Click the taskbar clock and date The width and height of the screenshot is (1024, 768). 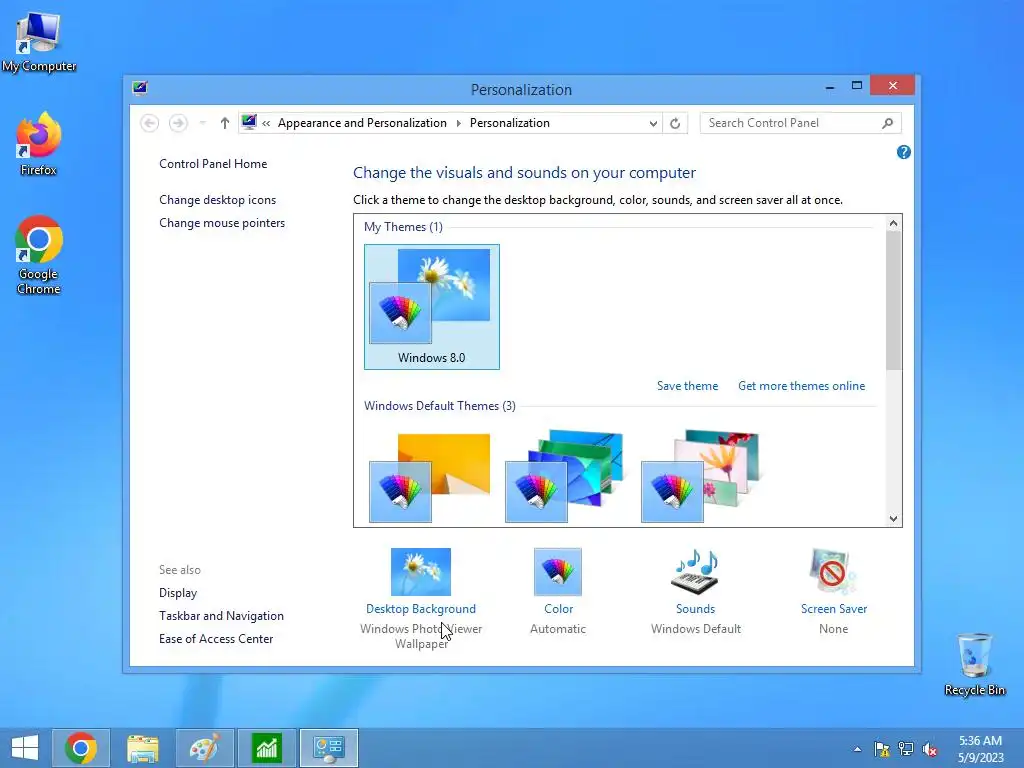(x=980, y=749)
